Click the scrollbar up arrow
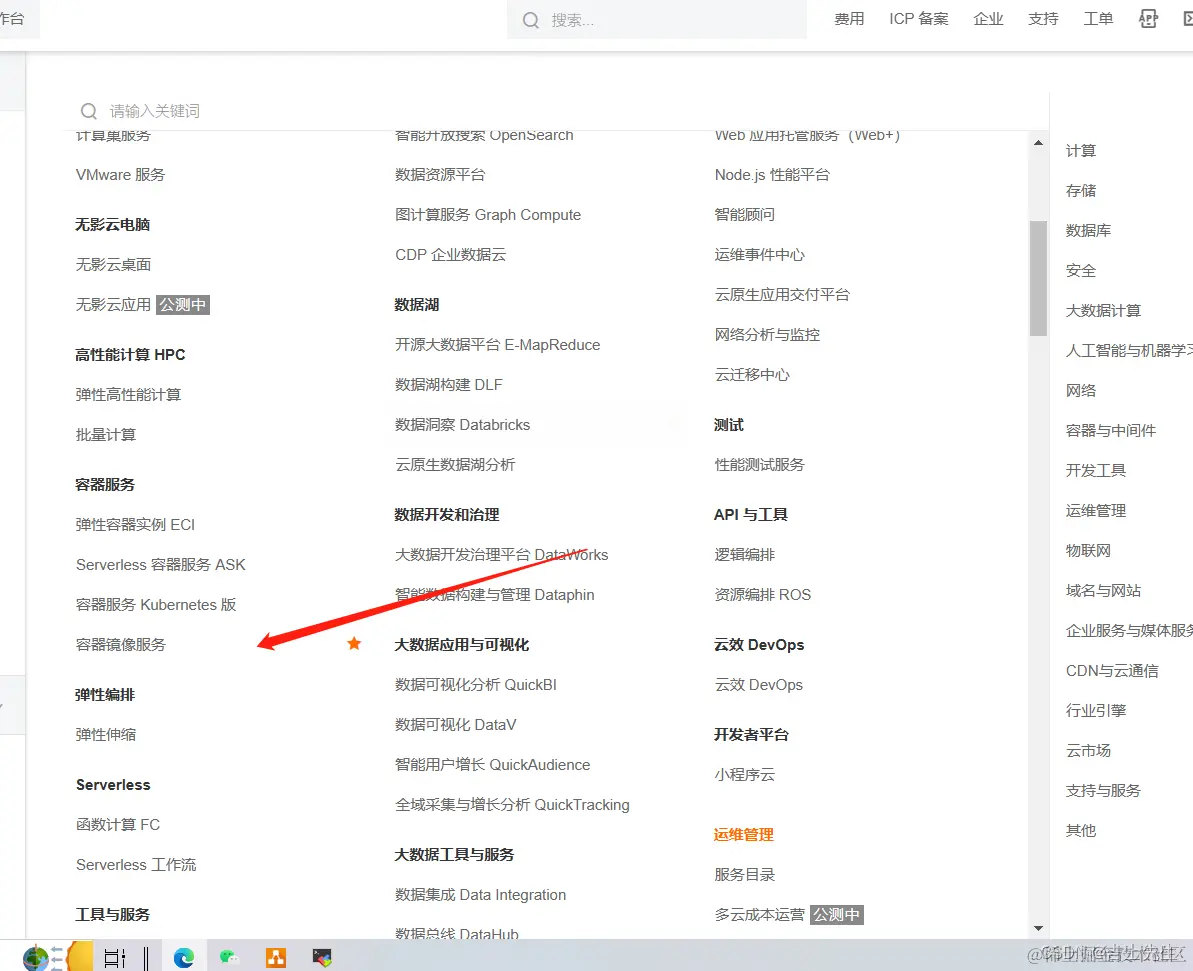The width and height of the screenshot is (1193, 971). 1039,143
